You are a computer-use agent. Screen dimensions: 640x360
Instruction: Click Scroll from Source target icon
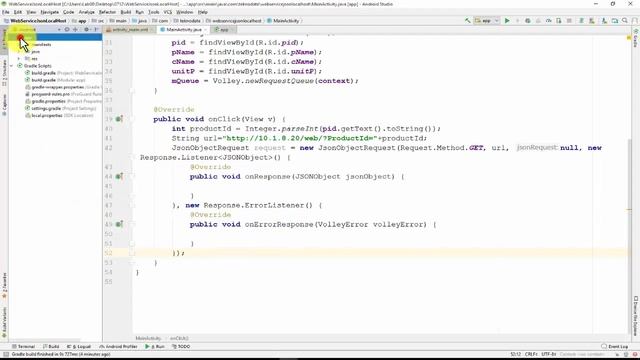tap(67, 29)
